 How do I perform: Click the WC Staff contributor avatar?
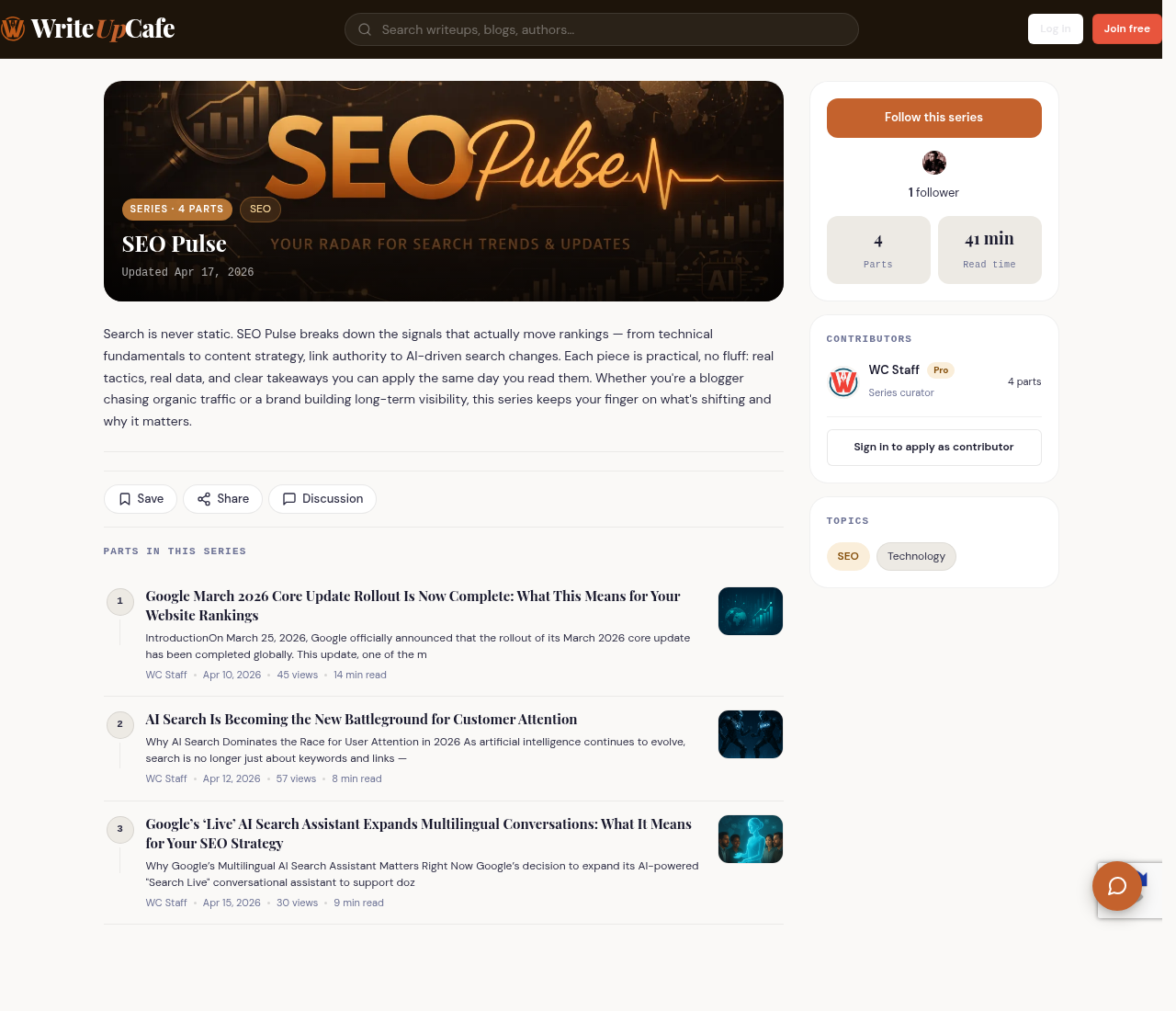point(843,381)
